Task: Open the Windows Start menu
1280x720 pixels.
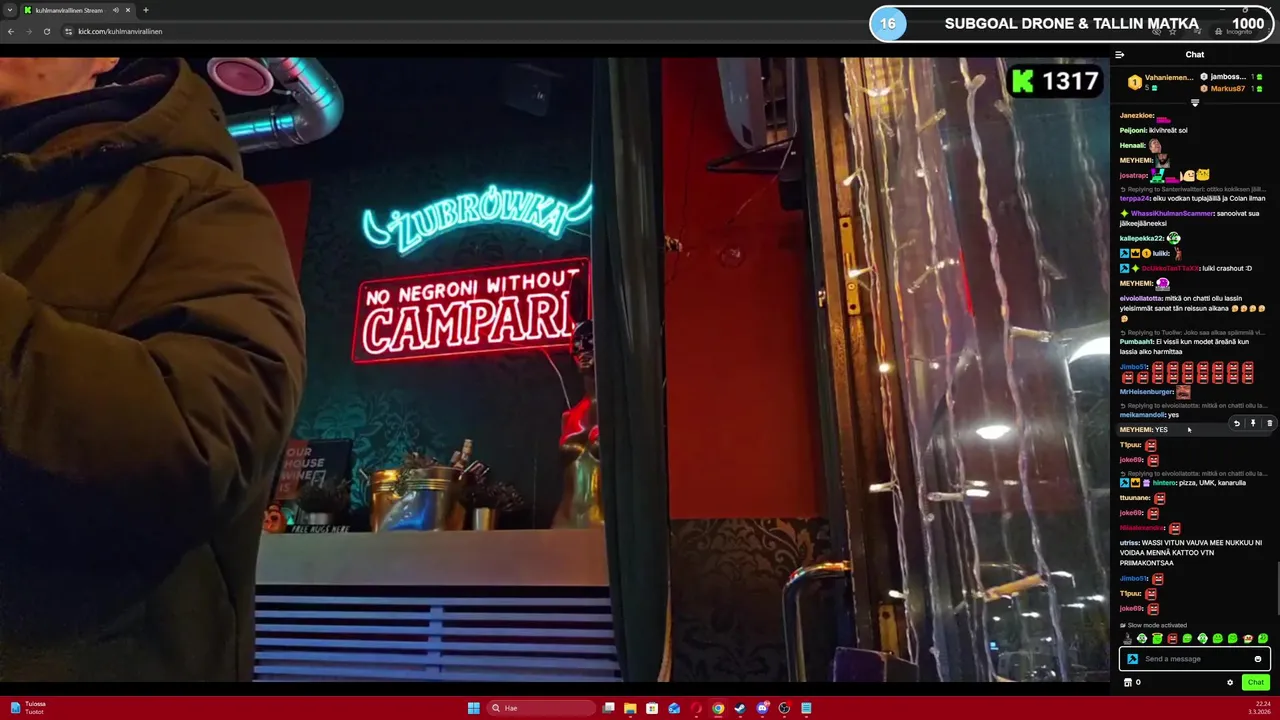Action: pyautogui.click(x=473, y=708)
